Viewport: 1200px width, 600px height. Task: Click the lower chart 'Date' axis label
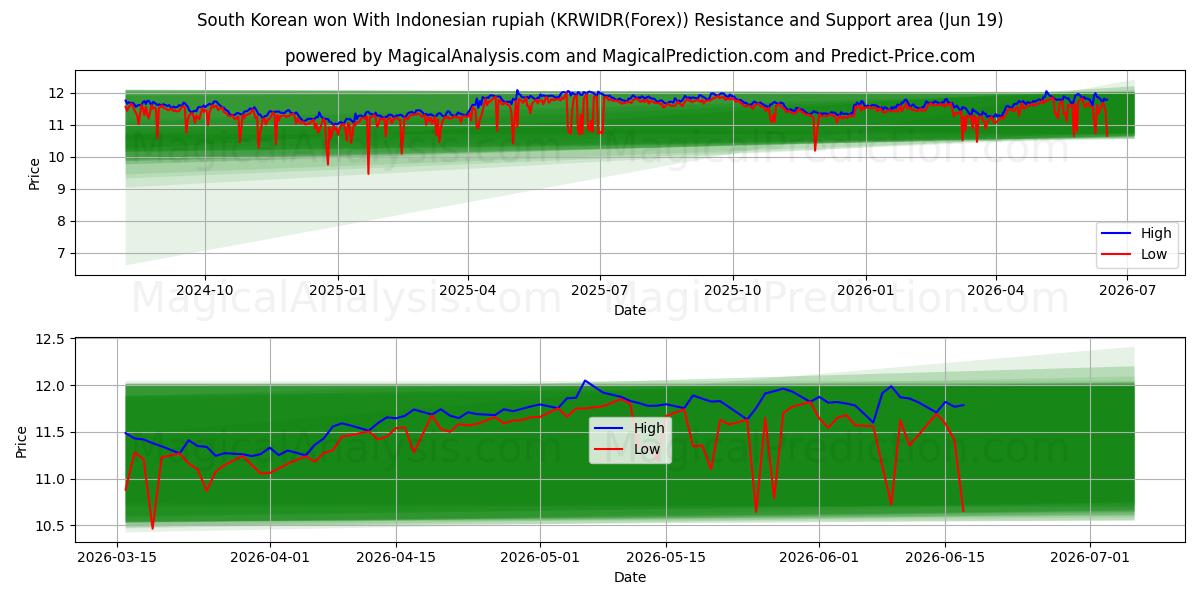point(630,577)
